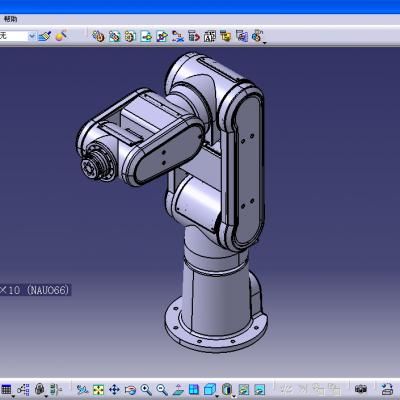The height and width of the screenshot is (400, 400).
Task: Select the Rotate view tool
Action: (x=130, y=390)
